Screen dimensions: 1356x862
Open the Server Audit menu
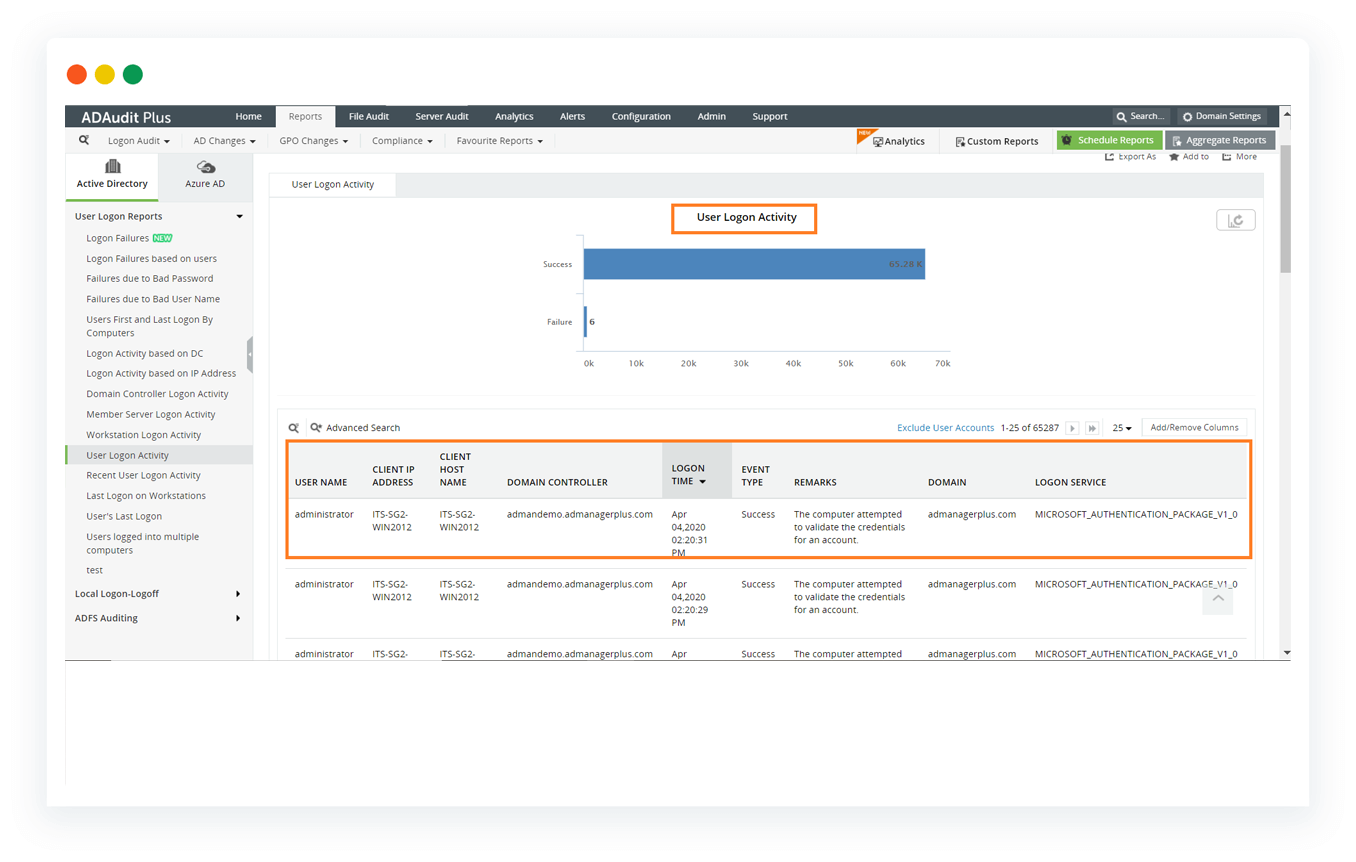pos(442,116)
